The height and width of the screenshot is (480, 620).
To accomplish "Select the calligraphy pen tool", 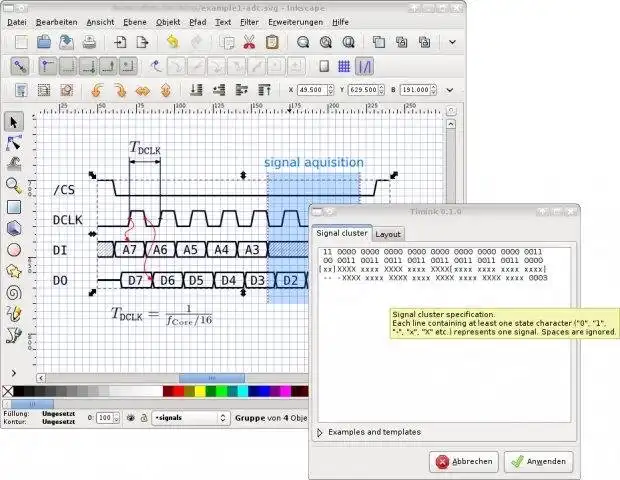I will [x=14, y=335].
